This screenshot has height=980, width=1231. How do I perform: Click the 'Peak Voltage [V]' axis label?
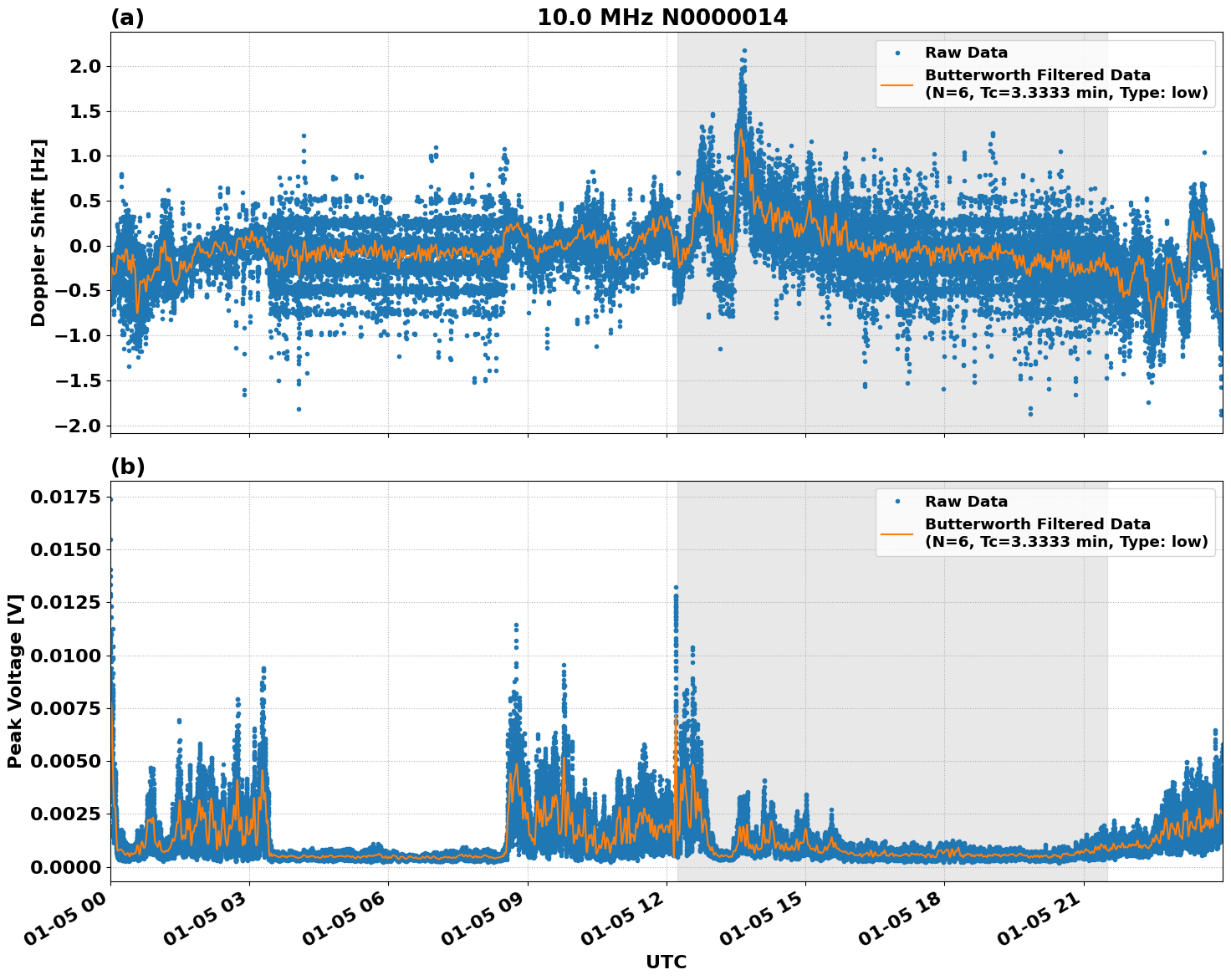pyautogui.click(x=15, y=681)
